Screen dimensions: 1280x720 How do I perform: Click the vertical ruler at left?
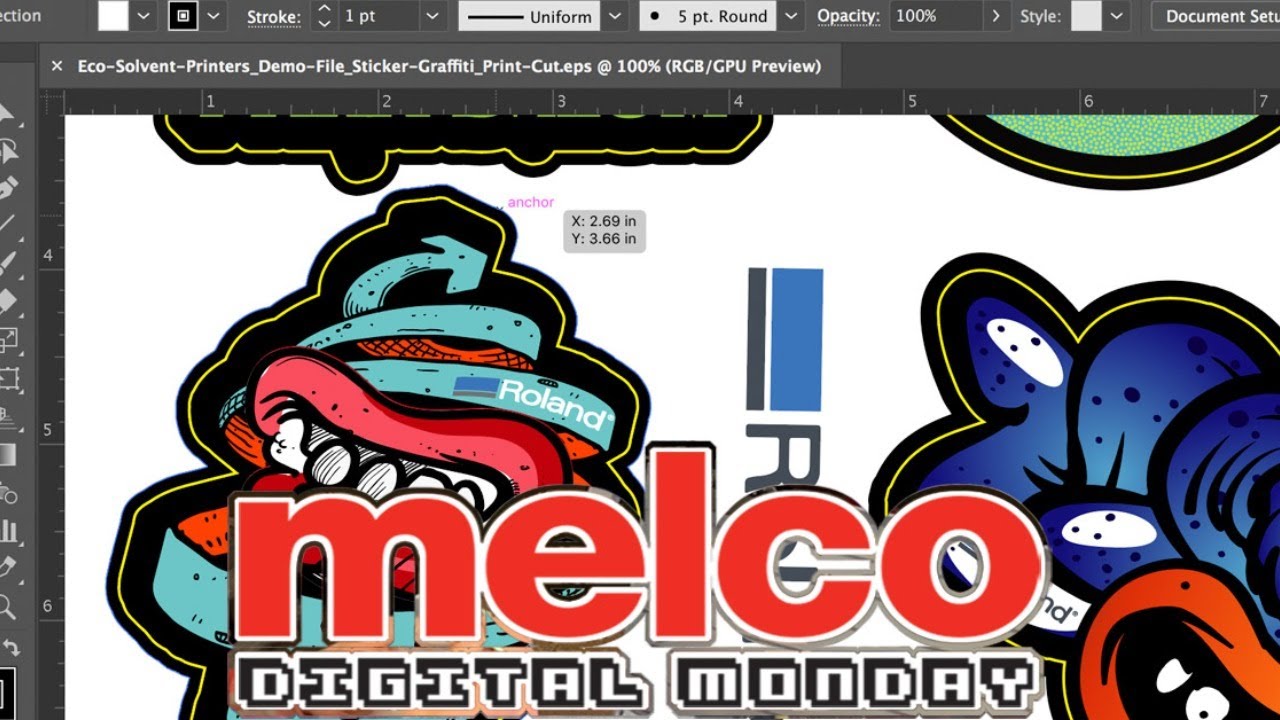click(x=52, y=417)
